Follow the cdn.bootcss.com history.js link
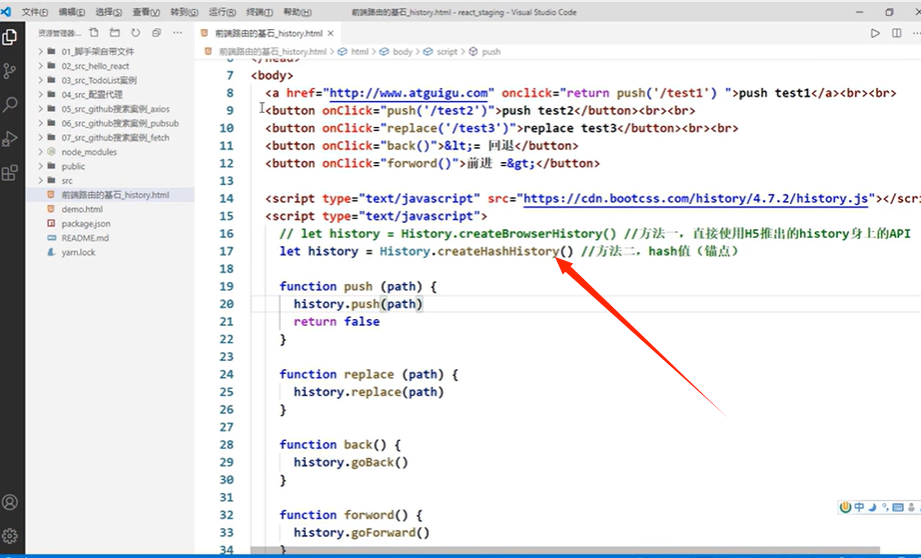The width and height of the screenshot is (921, 558). 695,199
